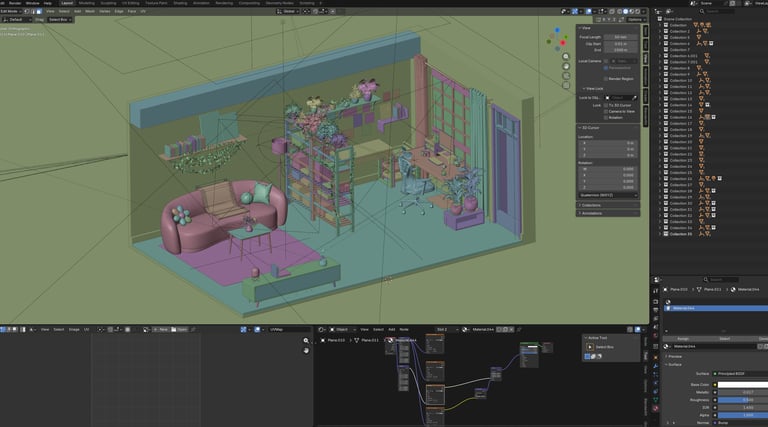Open the Render properties tab
This screenshot has width=768, height=427.
[656, 302]
